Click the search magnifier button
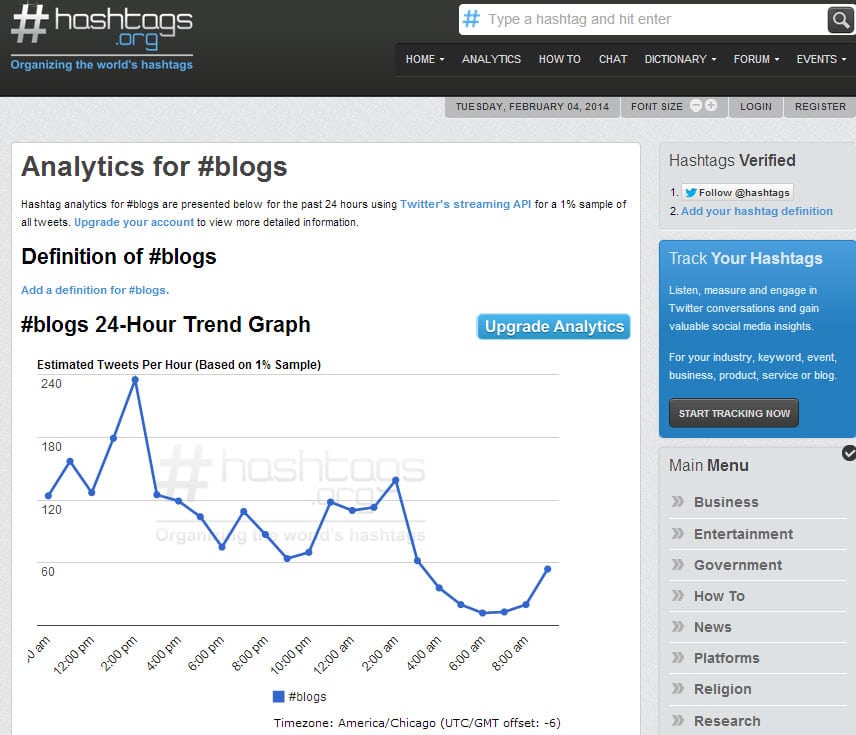 coord(840,20)
